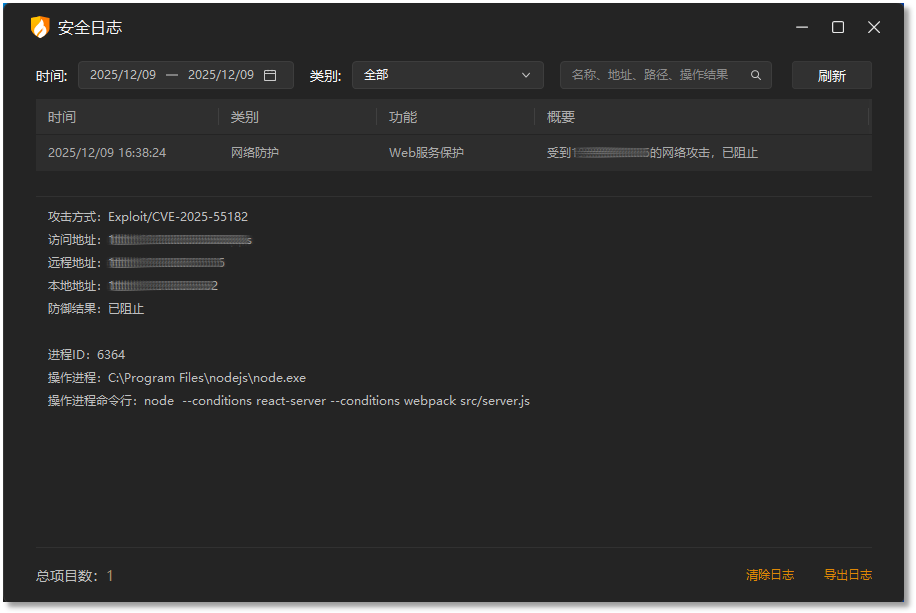Click the orange shield icon next to 安全日志
This screenshot has width=916, height=613.
pos(40,27)
